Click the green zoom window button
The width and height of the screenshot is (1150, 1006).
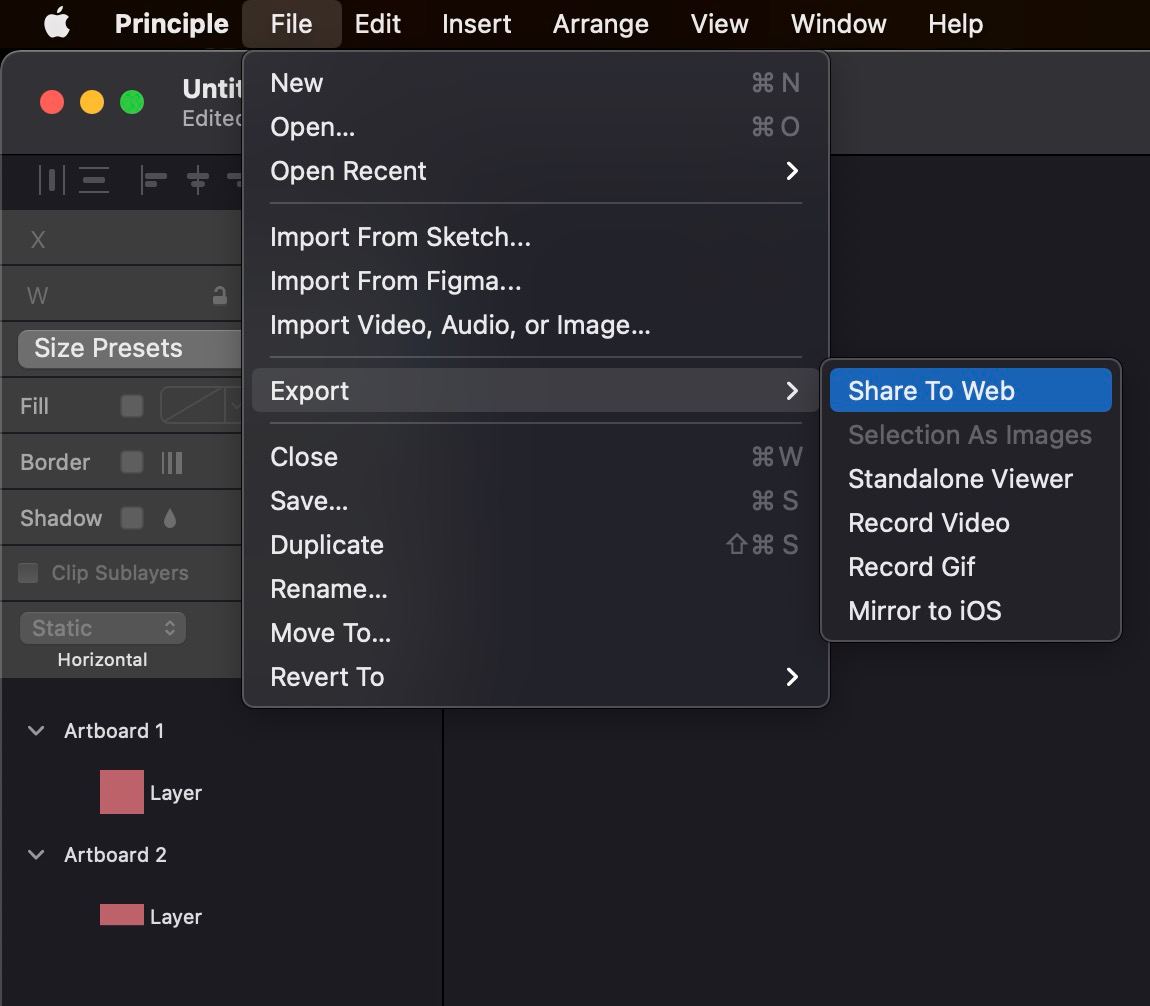point(132,102)
